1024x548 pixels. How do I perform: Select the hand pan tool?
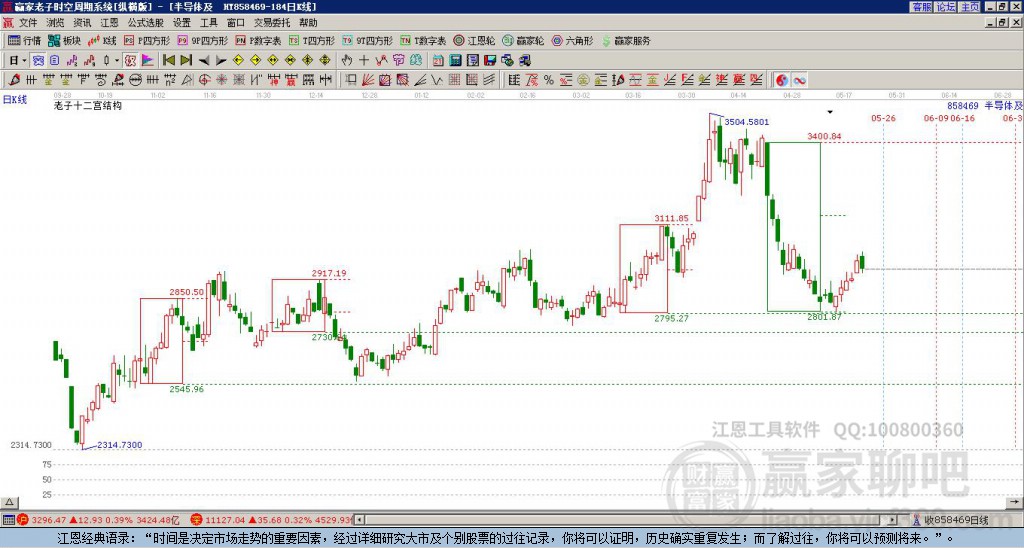pyautogui.click(x=347, y=61)
